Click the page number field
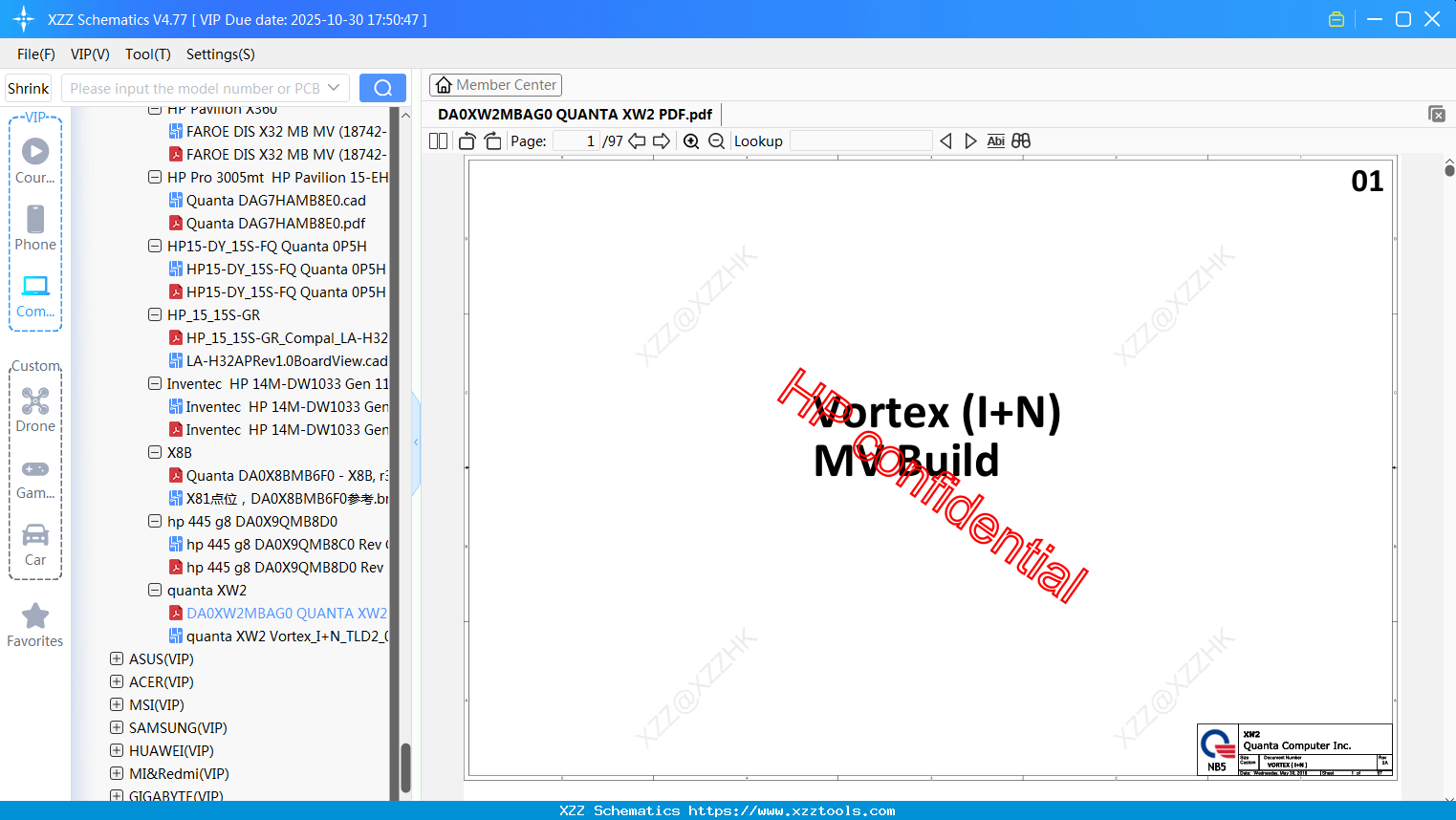Screen dimensions: 1456x820 pyautogui.click(x=577, y=141)
